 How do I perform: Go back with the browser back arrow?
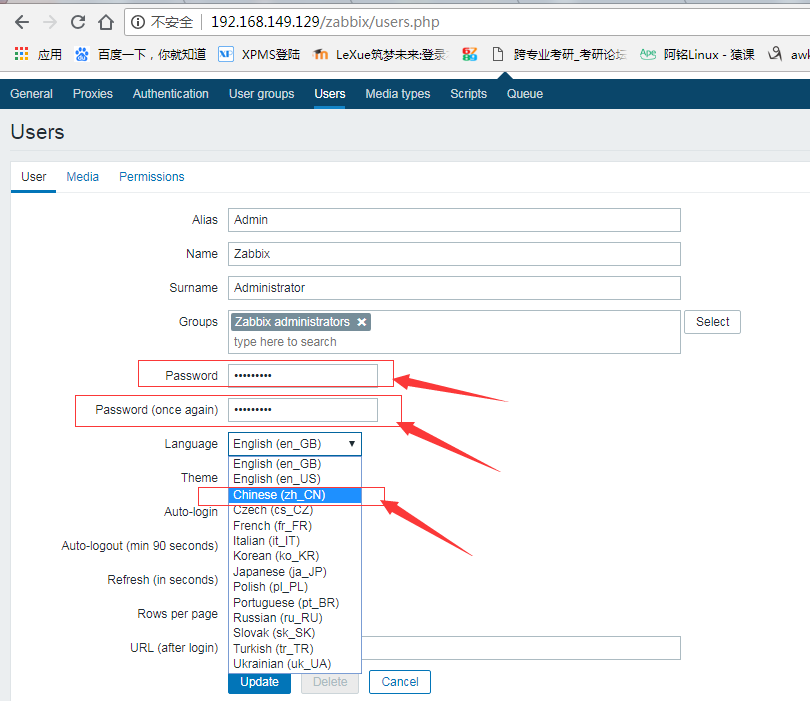point(22,22)
